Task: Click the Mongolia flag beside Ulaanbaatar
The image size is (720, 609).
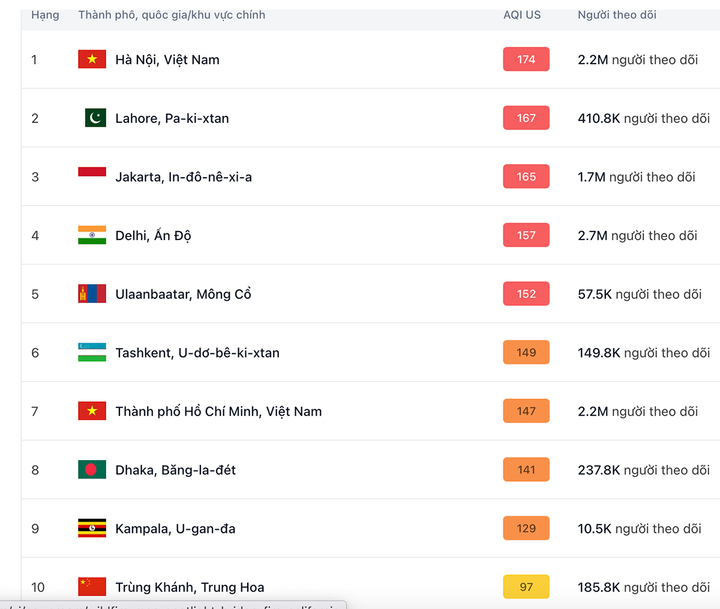Action: click(x=92, y=294)
